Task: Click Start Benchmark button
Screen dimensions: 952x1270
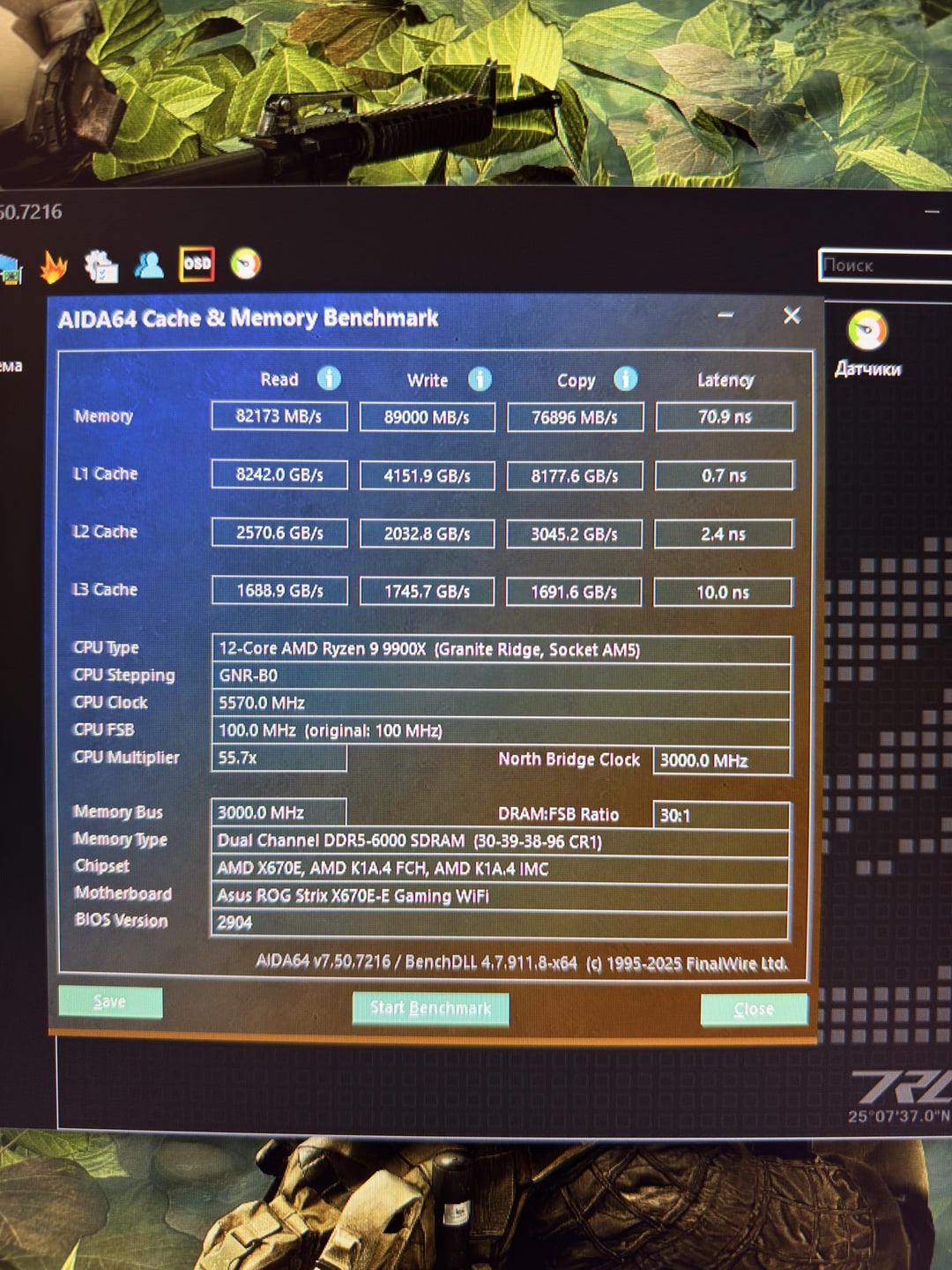Action: (x=430, y=1008)
